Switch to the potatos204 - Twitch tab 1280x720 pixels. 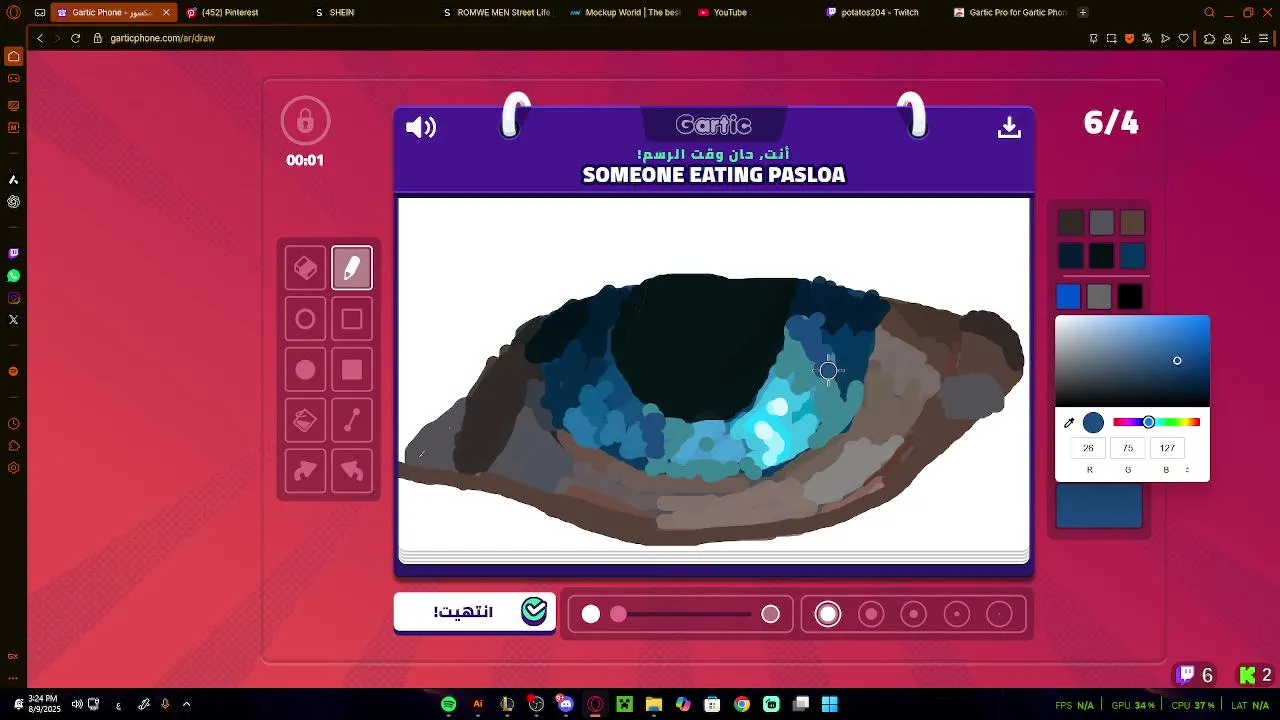click(x=880, y=12)
